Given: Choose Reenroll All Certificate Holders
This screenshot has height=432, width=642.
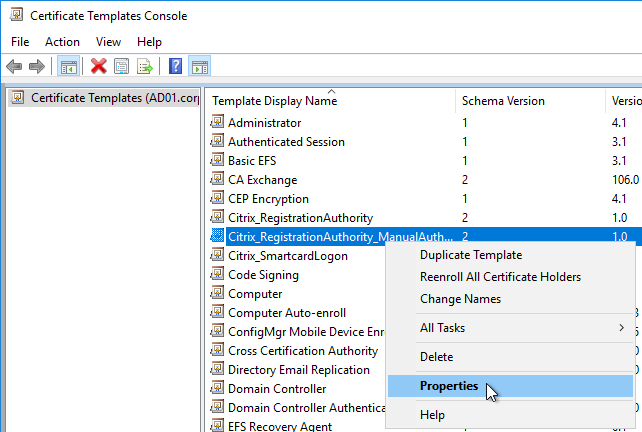Looking at the screenshot, I should pos(500,277).
